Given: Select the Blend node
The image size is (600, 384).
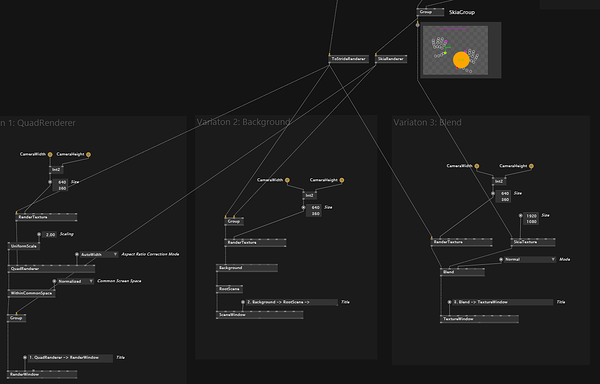Looking at the screenshot, I should (x=462, y=272).
